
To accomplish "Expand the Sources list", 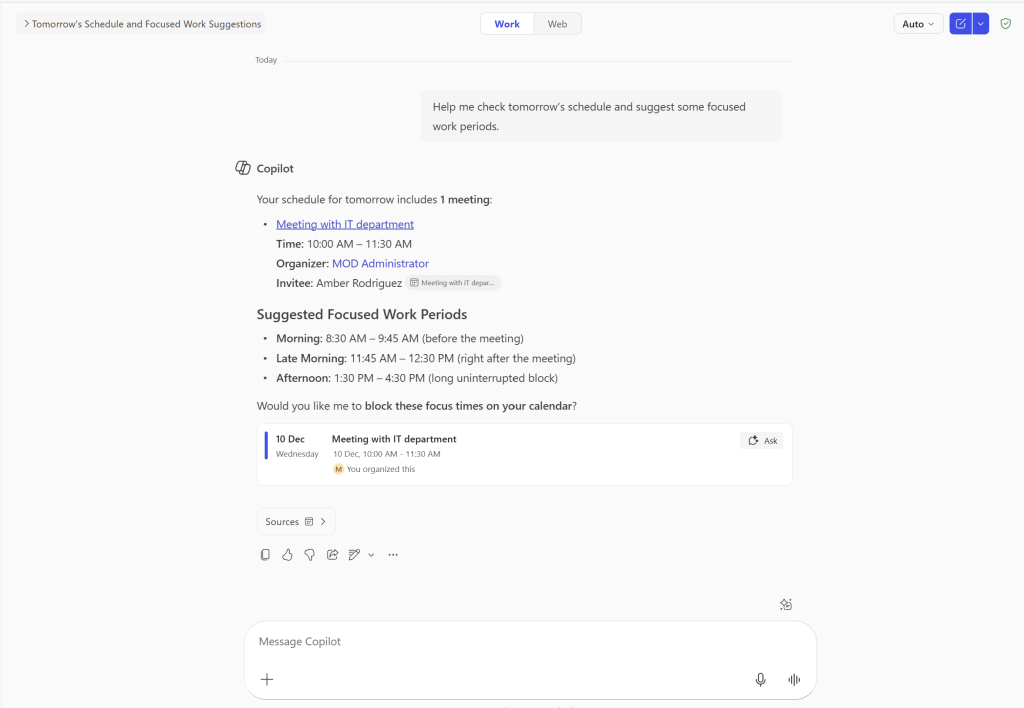I will [296, 522].
